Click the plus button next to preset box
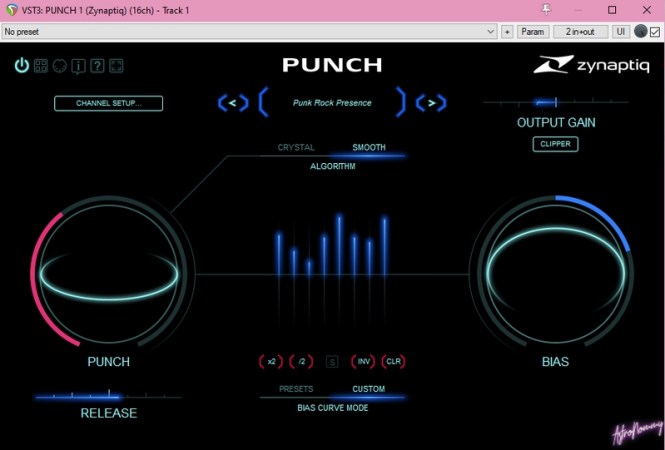 pyautogui.click(x=507, y=32)
